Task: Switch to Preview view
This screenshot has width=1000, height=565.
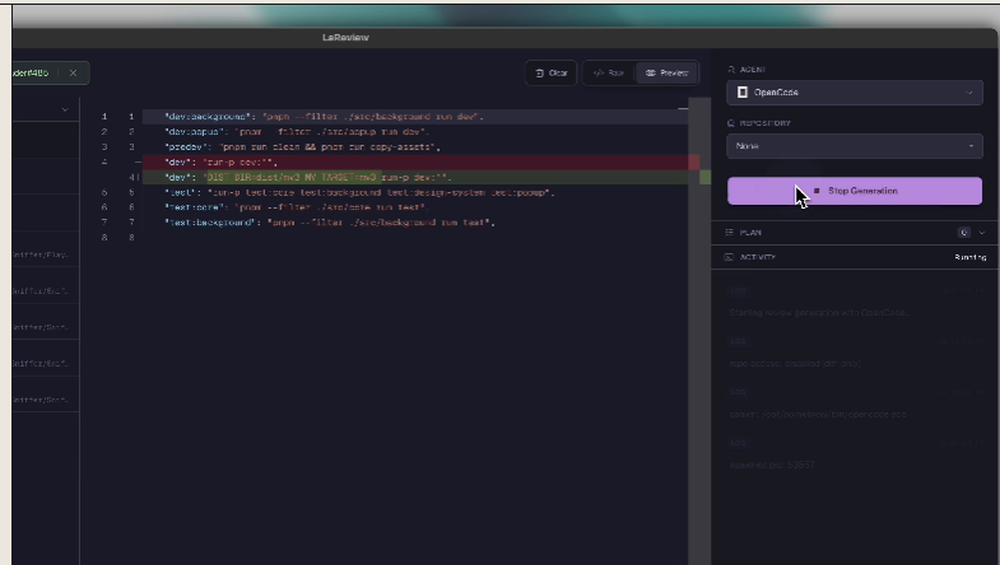Action: point(667,73)
